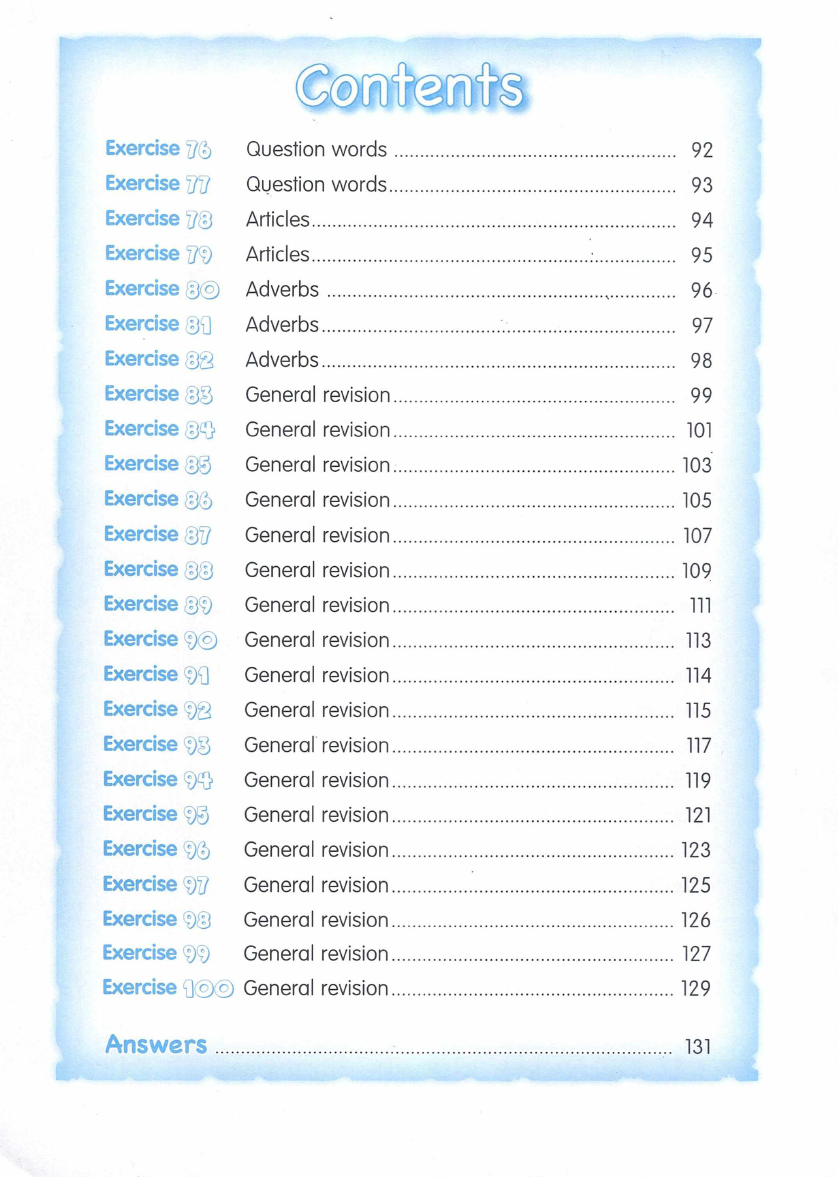Select page number 126
Image resolution: width=838 pixels, height=1177 pixels.
coord(696,920)
